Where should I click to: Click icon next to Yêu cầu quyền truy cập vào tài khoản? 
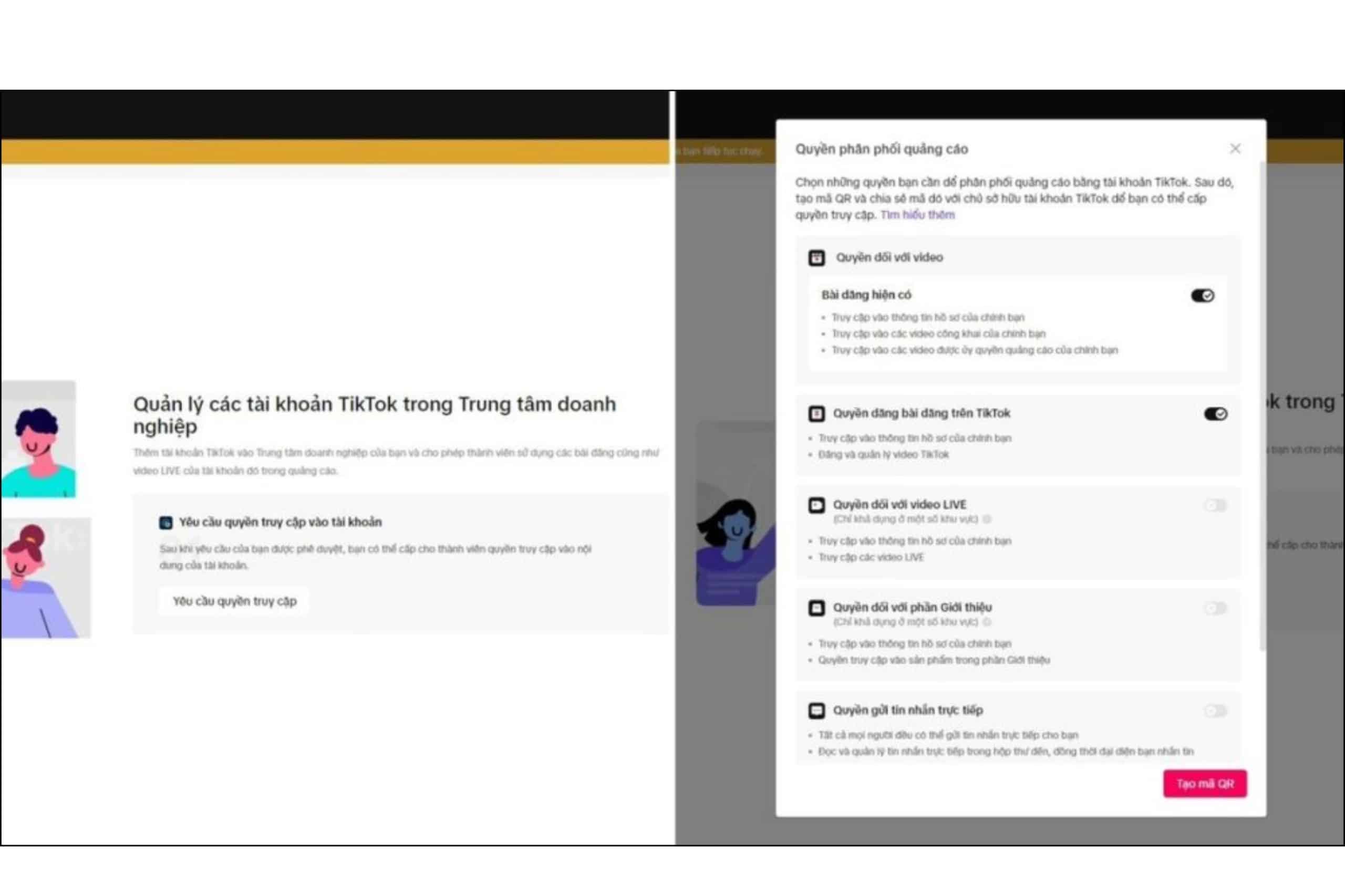pos(166,522)
